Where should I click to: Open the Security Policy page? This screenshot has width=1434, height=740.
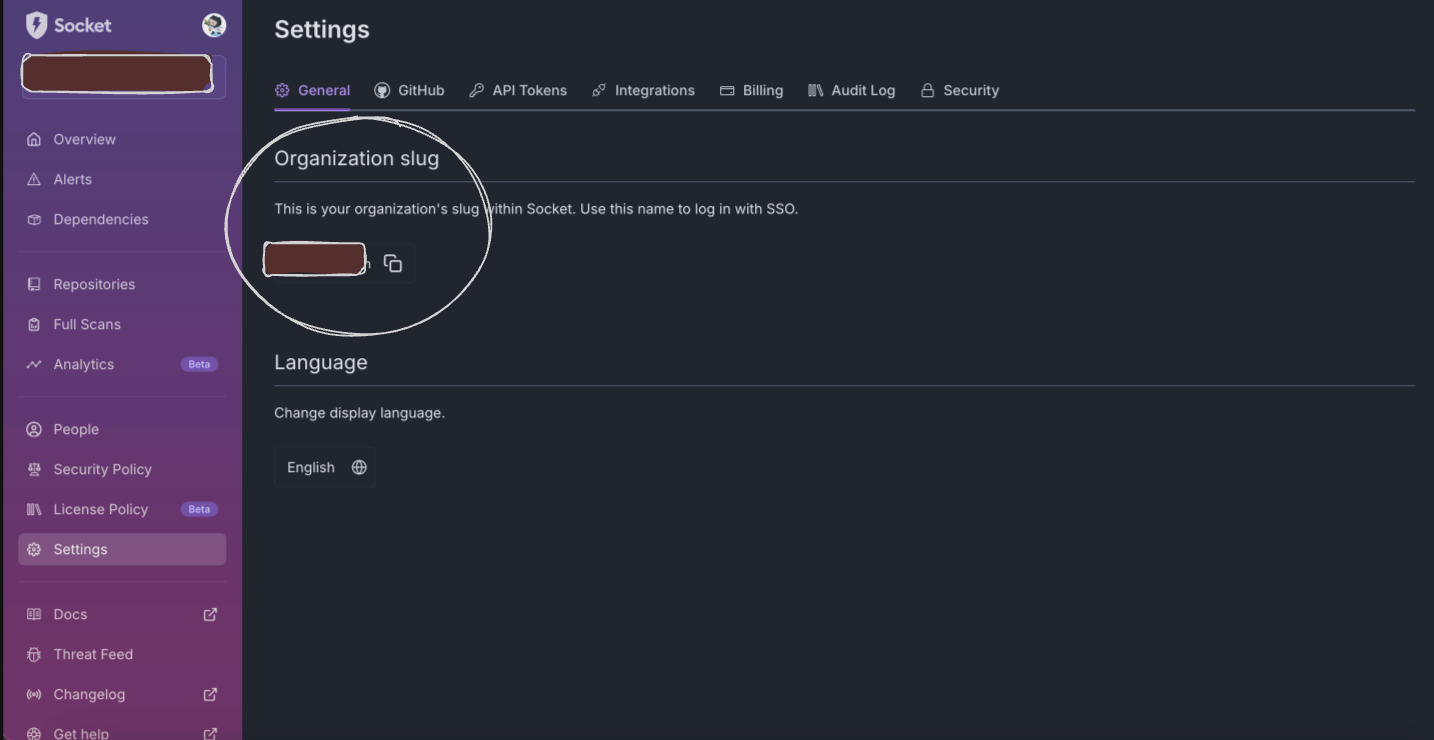point(102,469)
